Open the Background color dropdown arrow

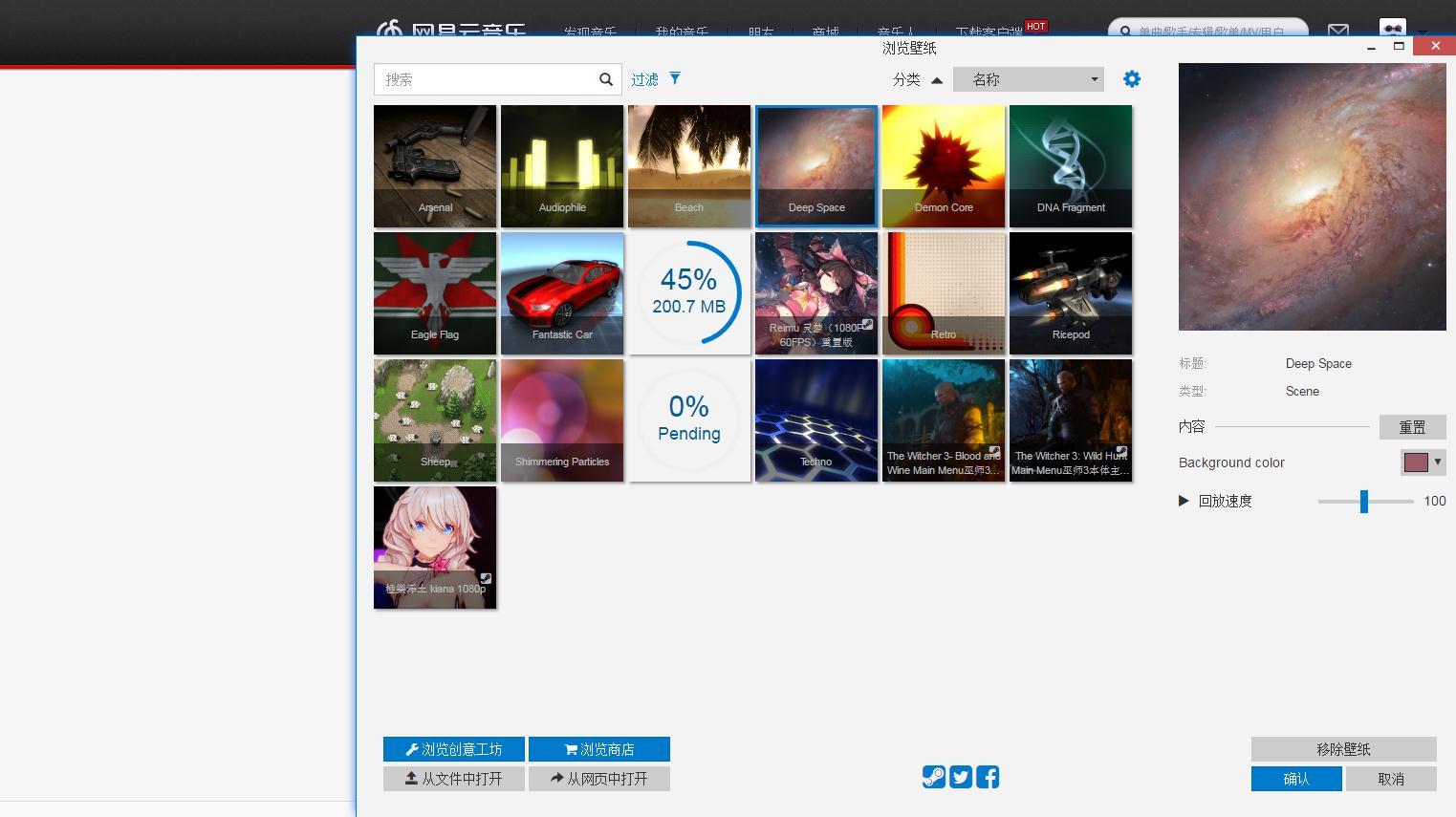pos(1437,462)
